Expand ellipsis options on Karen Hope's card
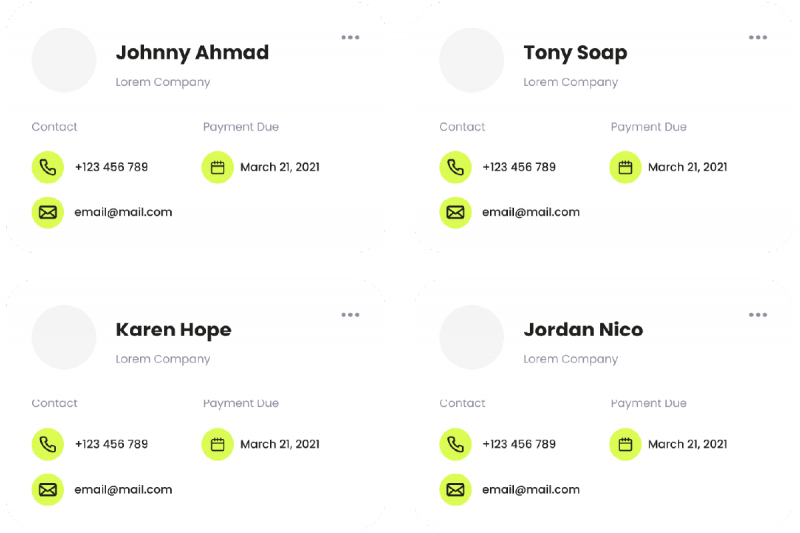The image size is (800, 533). [350, 315]
